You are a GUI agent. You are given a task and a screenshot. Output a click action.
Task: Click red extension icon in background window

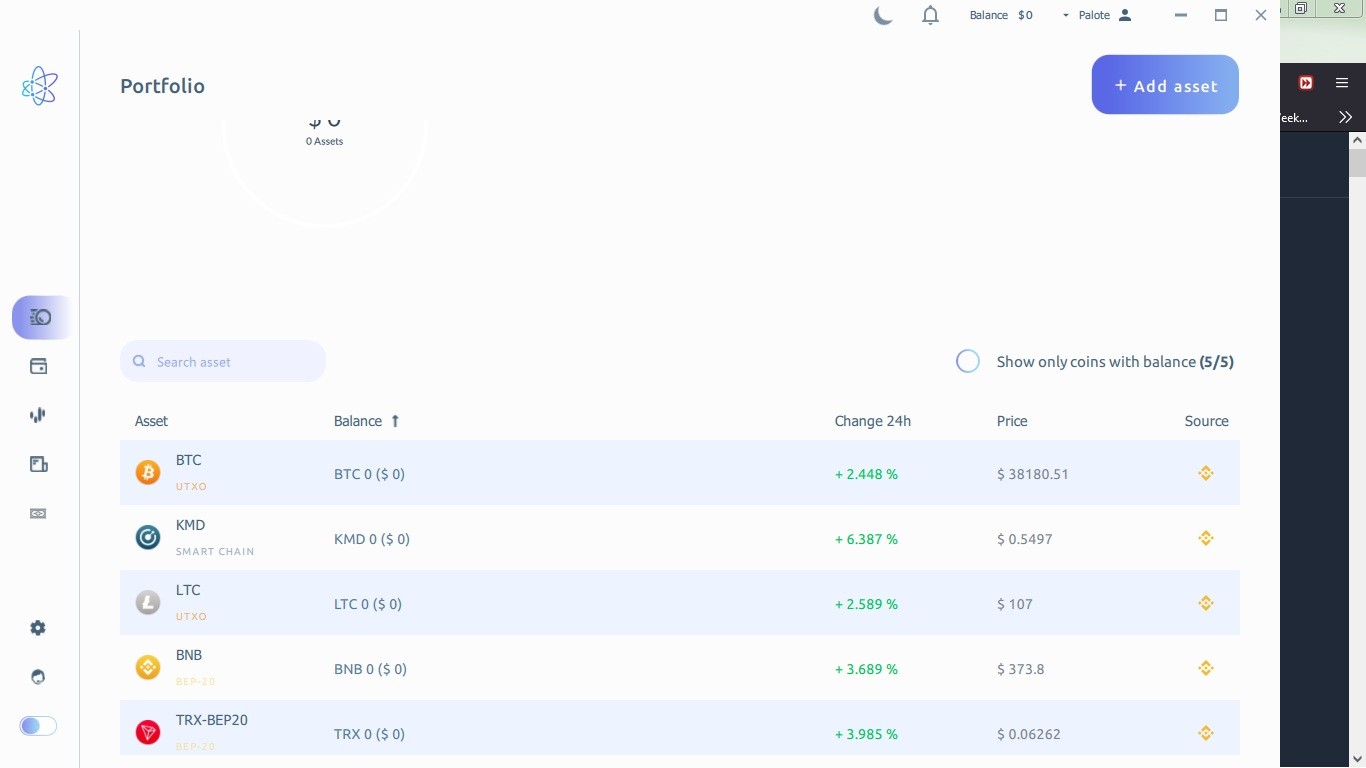pos(1306,83)
